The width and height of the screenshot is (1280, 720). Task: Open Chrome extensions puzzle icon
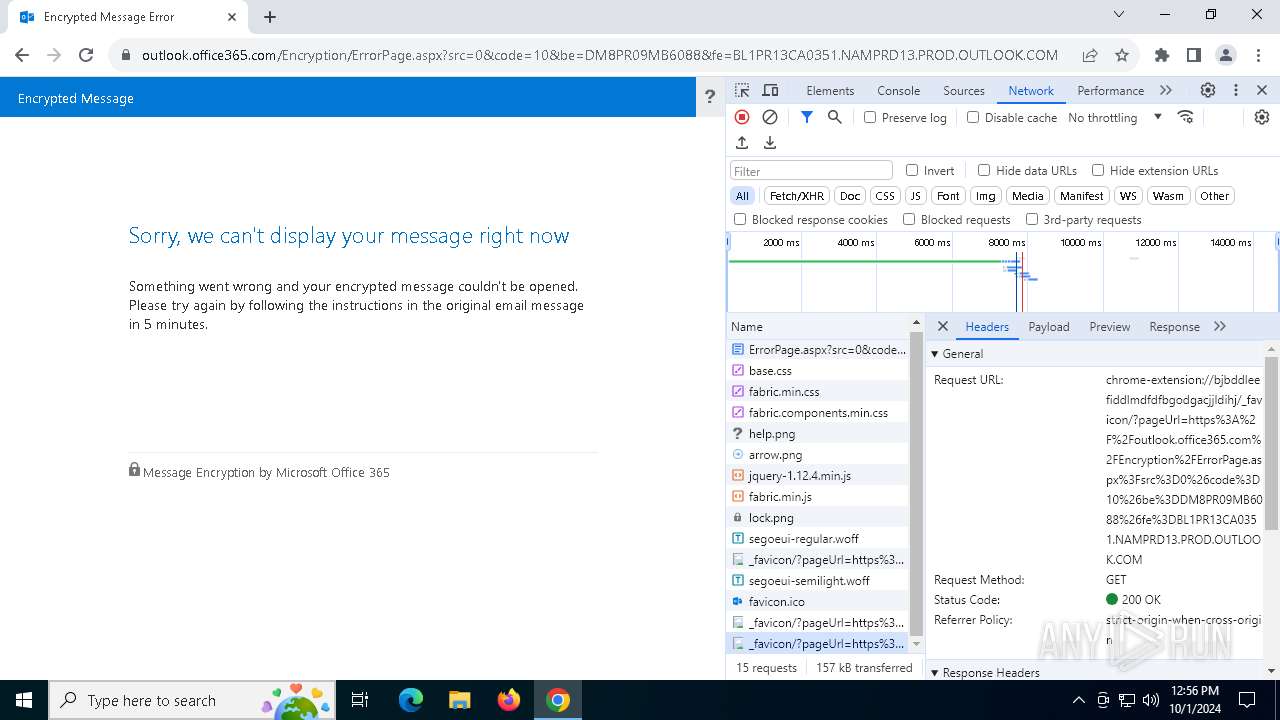[x=1162, y=55]
